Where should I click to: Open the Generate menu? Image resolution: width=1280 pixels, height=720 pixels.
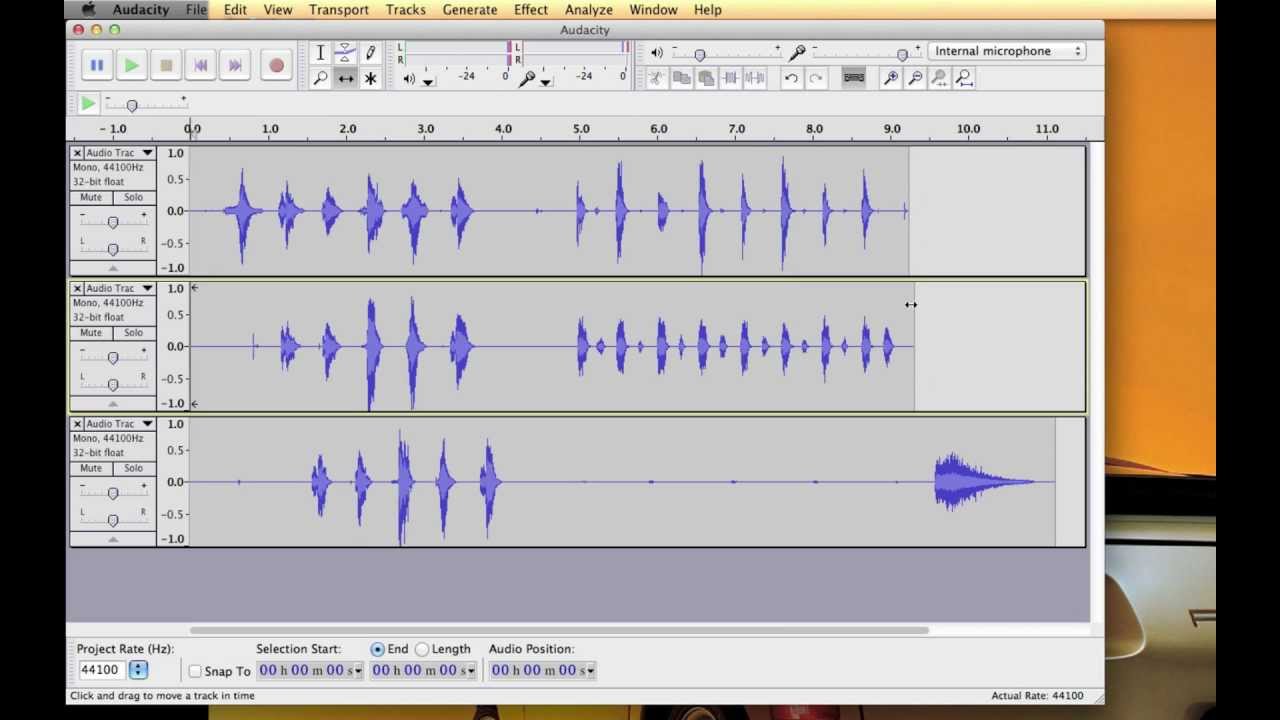(470, 10)
